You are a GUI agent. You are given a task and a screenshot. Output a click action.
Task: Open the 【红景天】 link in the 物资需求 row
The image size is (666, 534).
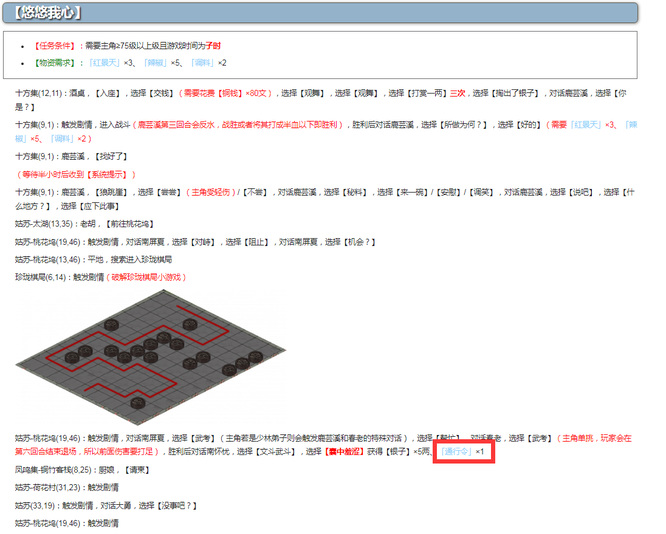pos(103,62)
